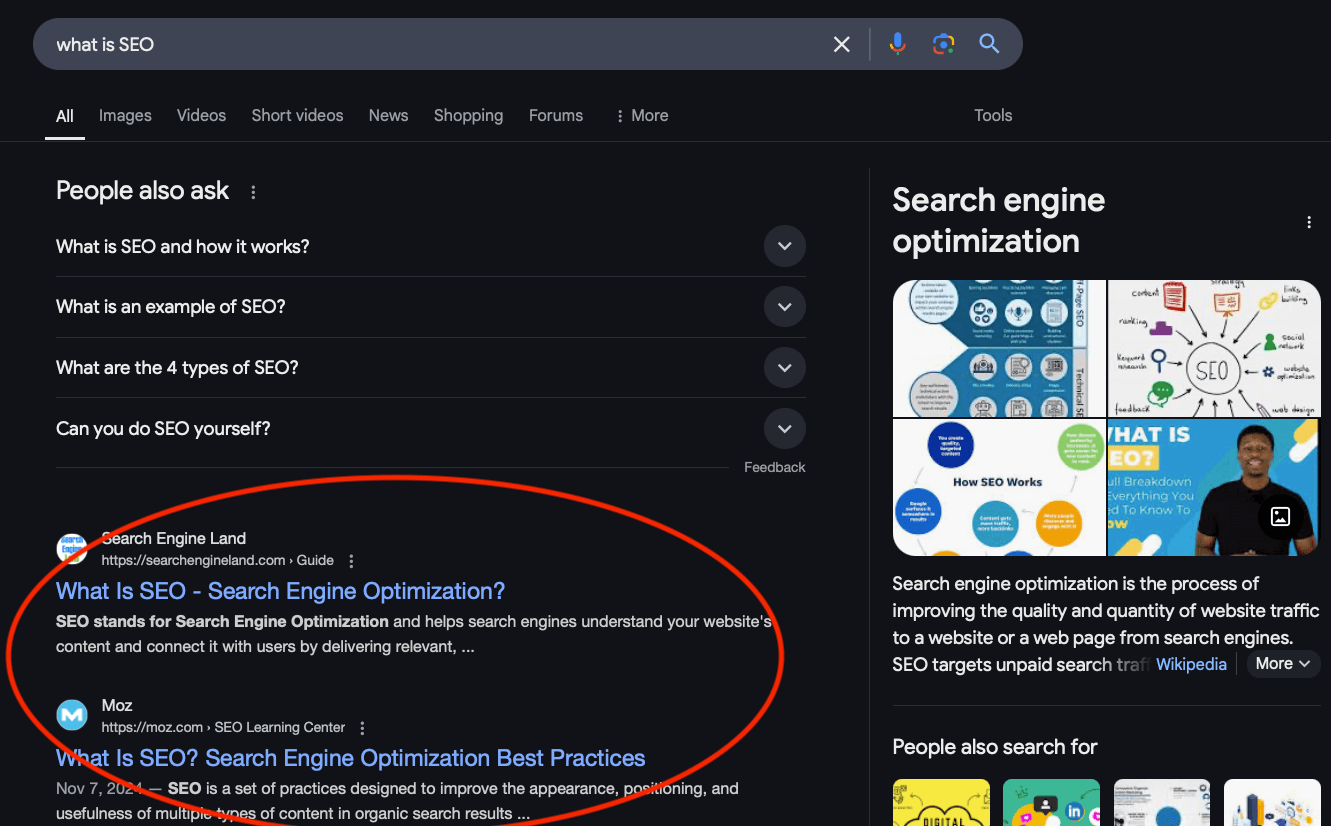Screen dimensions: 1331x826
Task: Expand "What is SEO and how it works?"
Action: tap(784, 246)
